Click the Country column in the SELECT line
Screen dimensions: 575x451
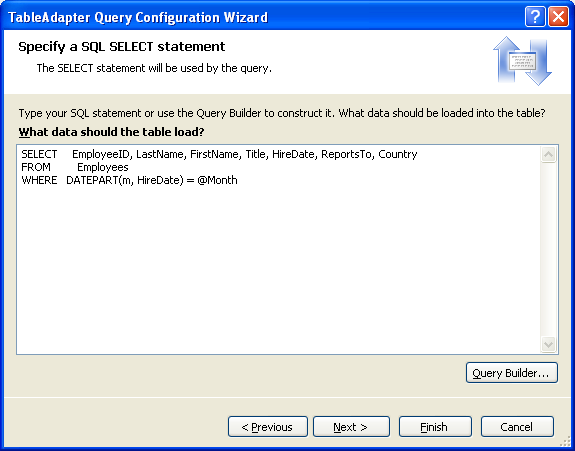click(398, 154)
